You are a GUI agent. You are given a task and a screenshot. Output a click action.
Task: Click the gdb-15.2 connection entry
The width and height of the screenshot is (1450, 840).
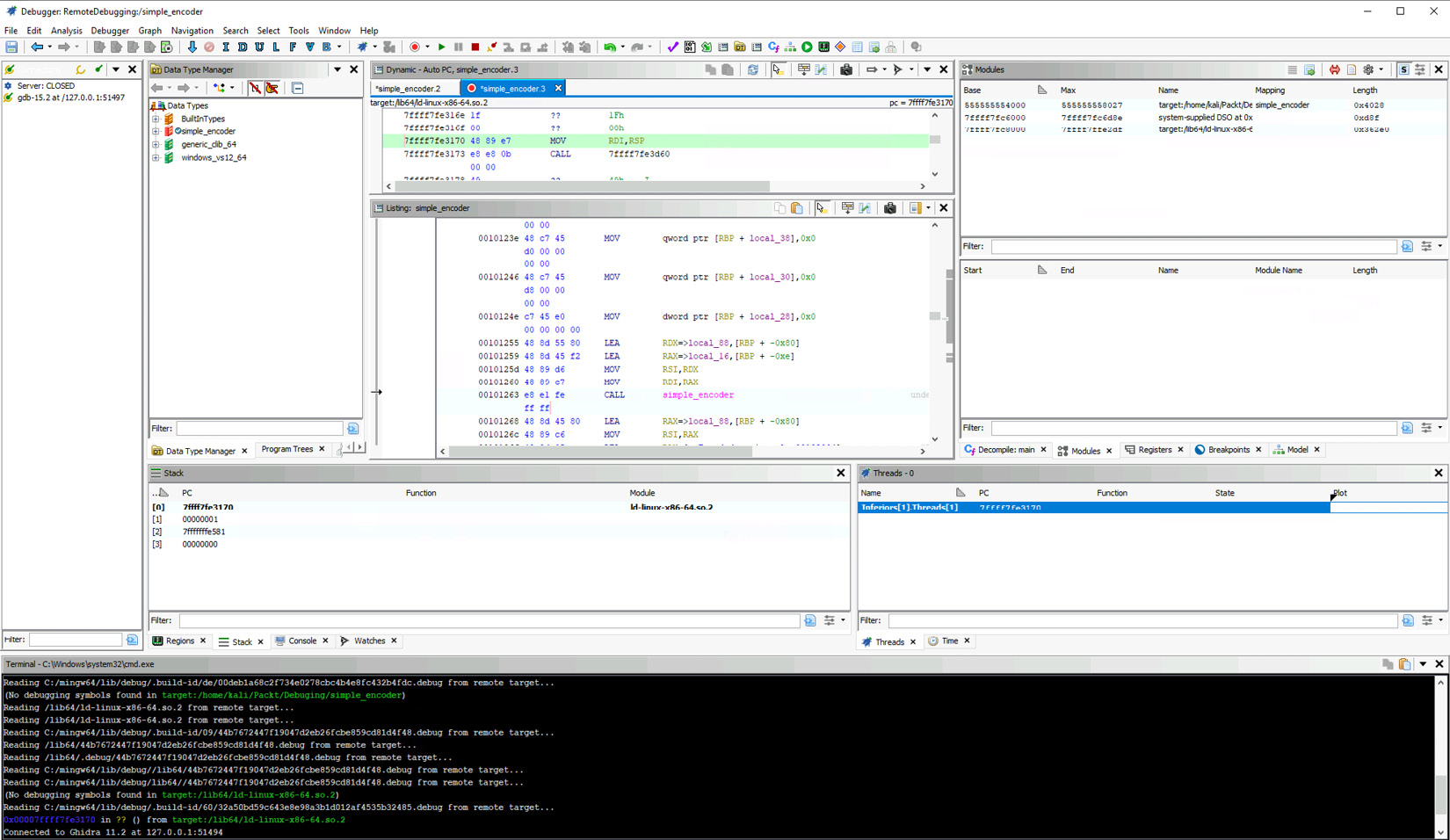(71, 98)
